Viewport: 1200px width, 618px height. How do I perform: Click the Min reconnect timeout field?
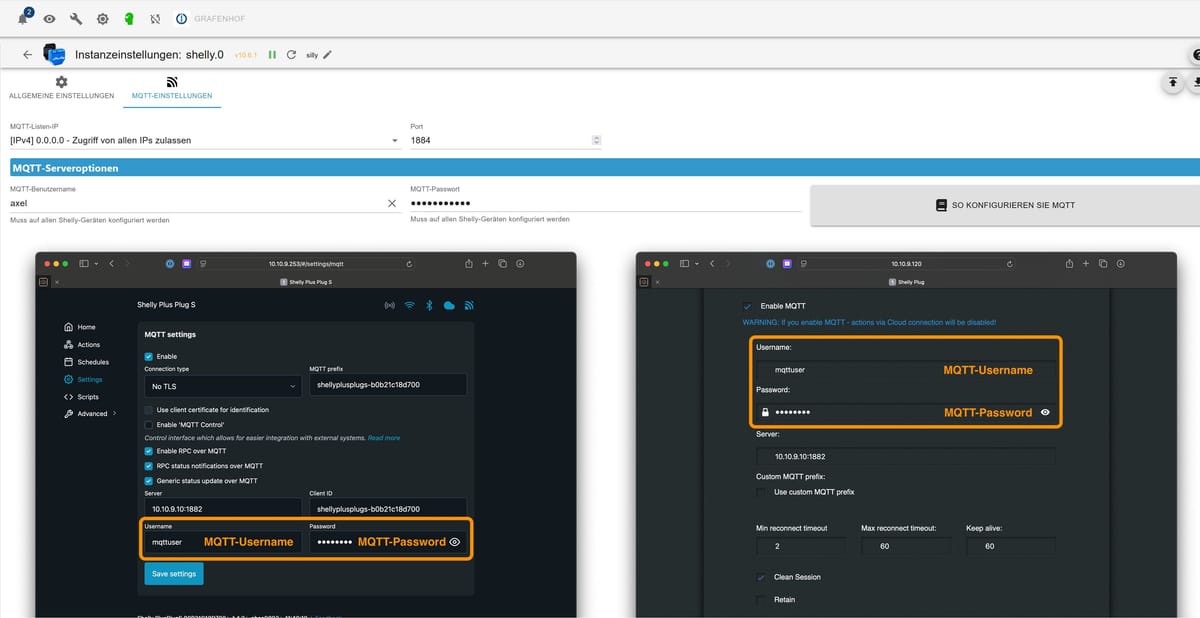(x=801, y=547)
